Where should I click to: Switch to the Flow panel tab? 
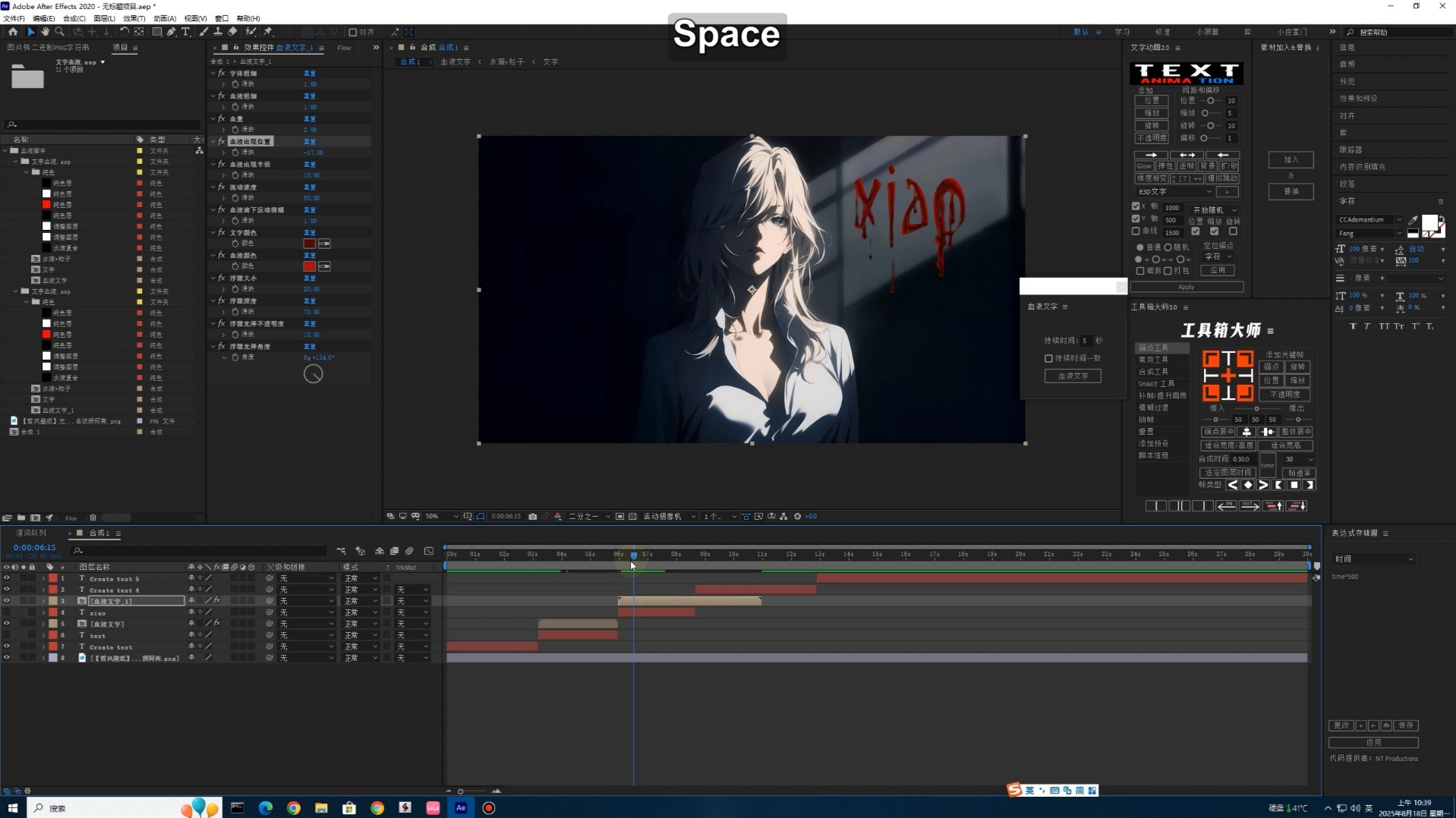344,48
